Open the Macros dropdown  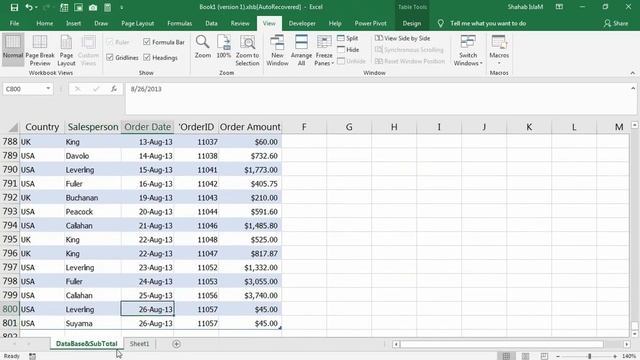[x=499, y=50]
